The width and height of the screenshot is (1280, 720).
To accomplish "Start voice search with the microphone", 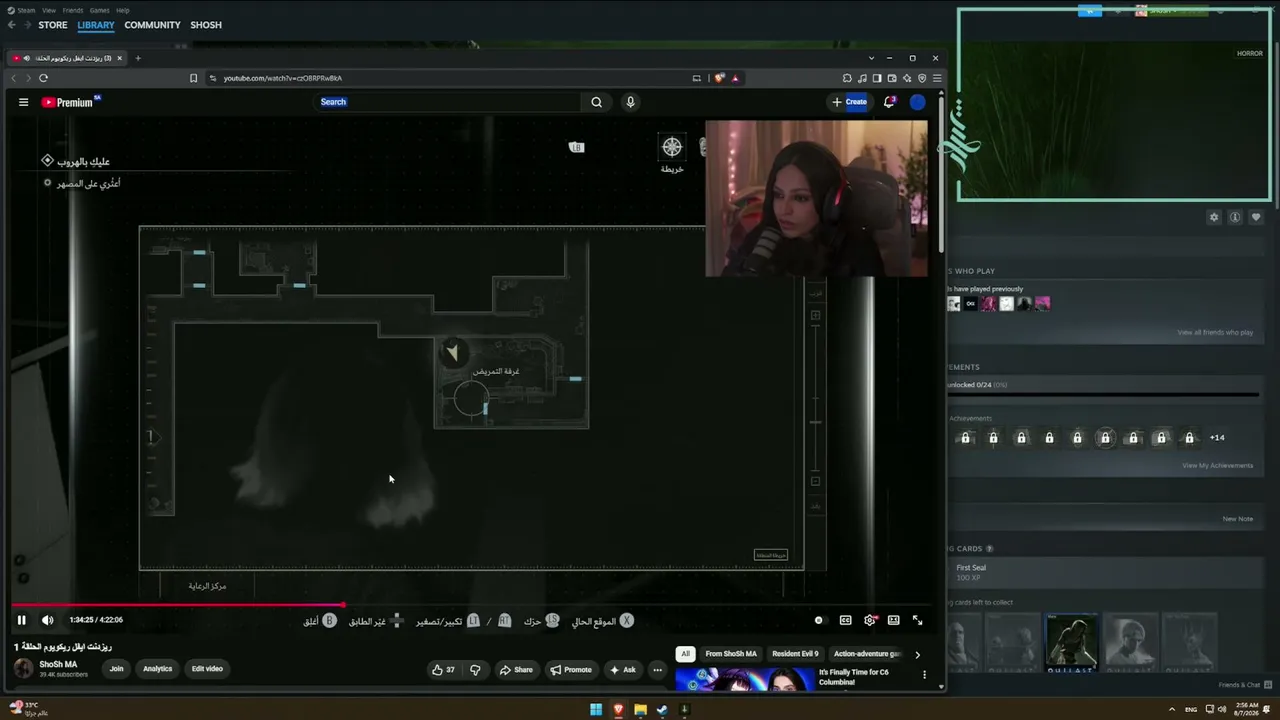I will (630, 102).
